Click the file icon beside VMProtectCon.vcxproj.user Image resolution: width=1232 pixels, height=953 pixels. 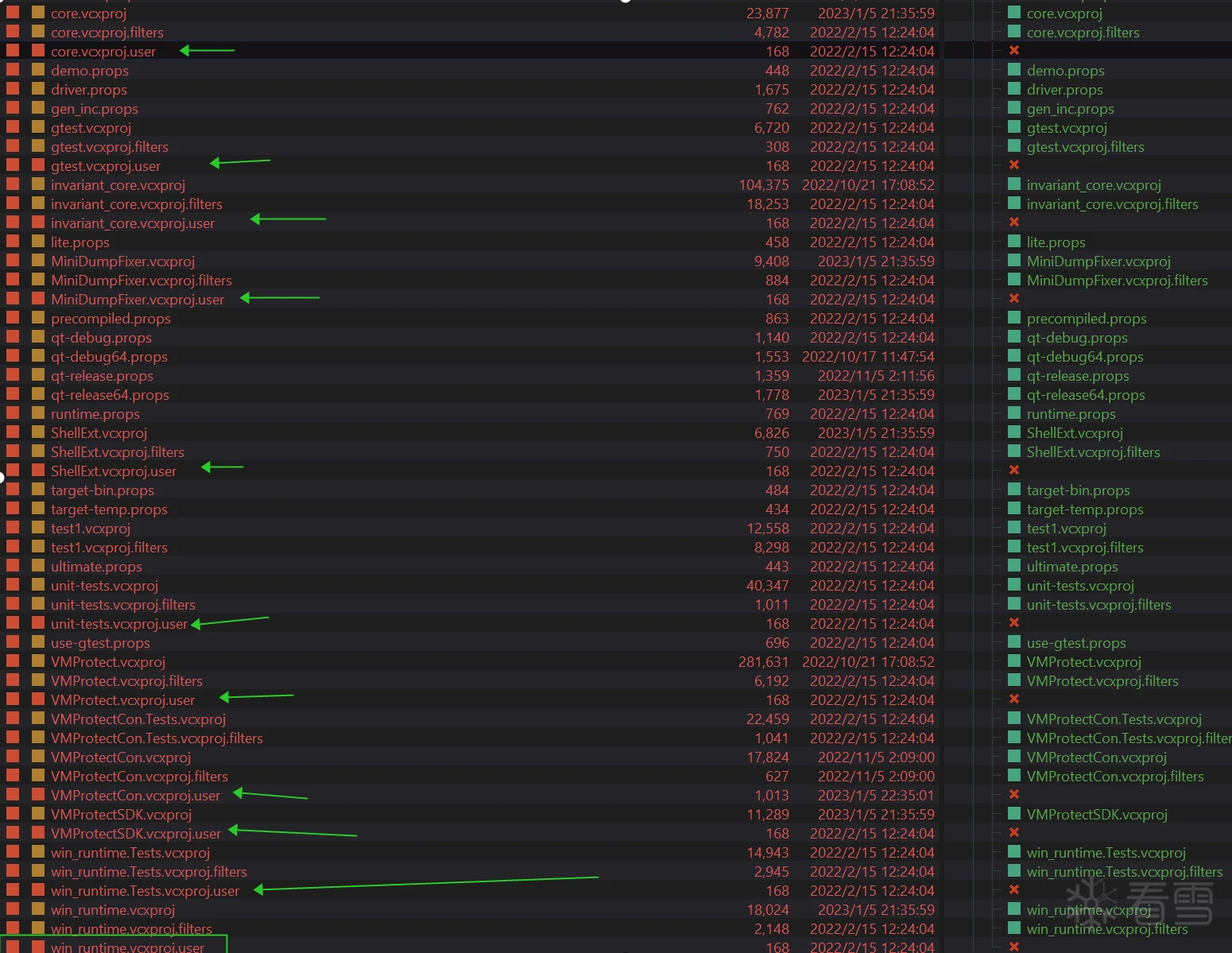38,795
